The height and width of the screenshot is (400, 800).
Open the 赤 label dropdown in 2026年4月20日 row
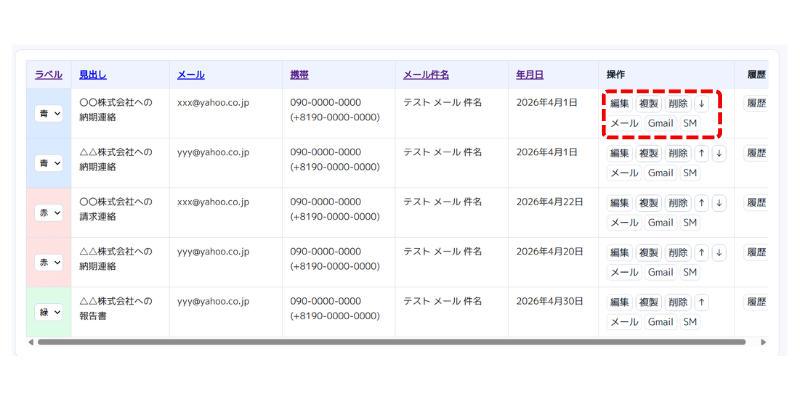[x=48, y=262]
